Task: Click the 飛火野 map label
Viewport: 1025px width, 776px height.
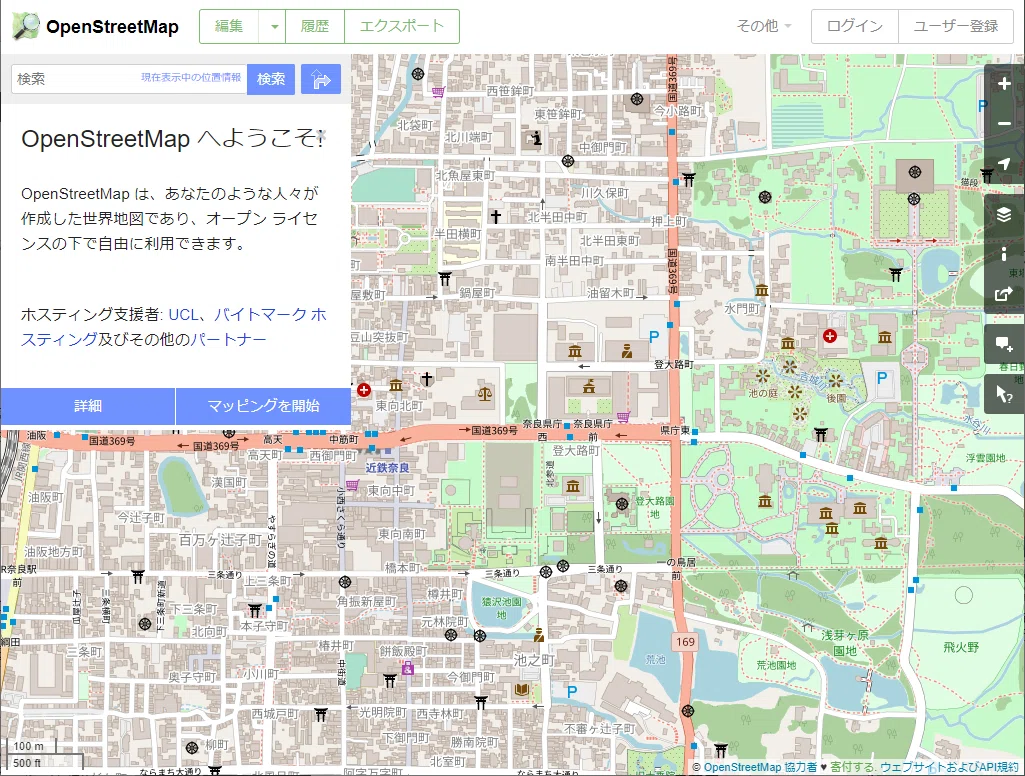Action: click(x=961, y=647)
